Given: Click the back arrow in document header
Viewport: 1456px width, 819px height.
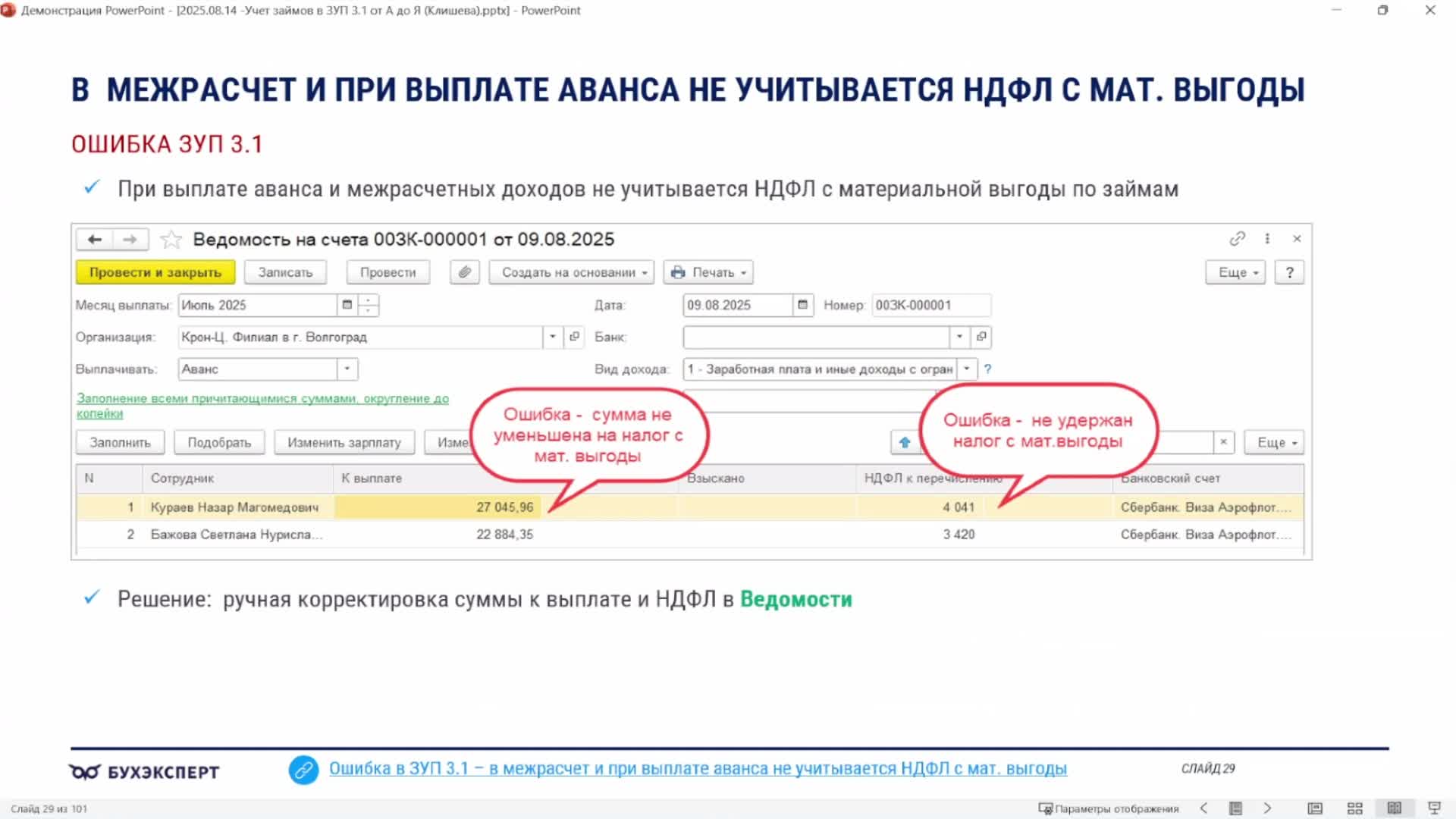Looking at the screenshot, I should pos(95,240).
